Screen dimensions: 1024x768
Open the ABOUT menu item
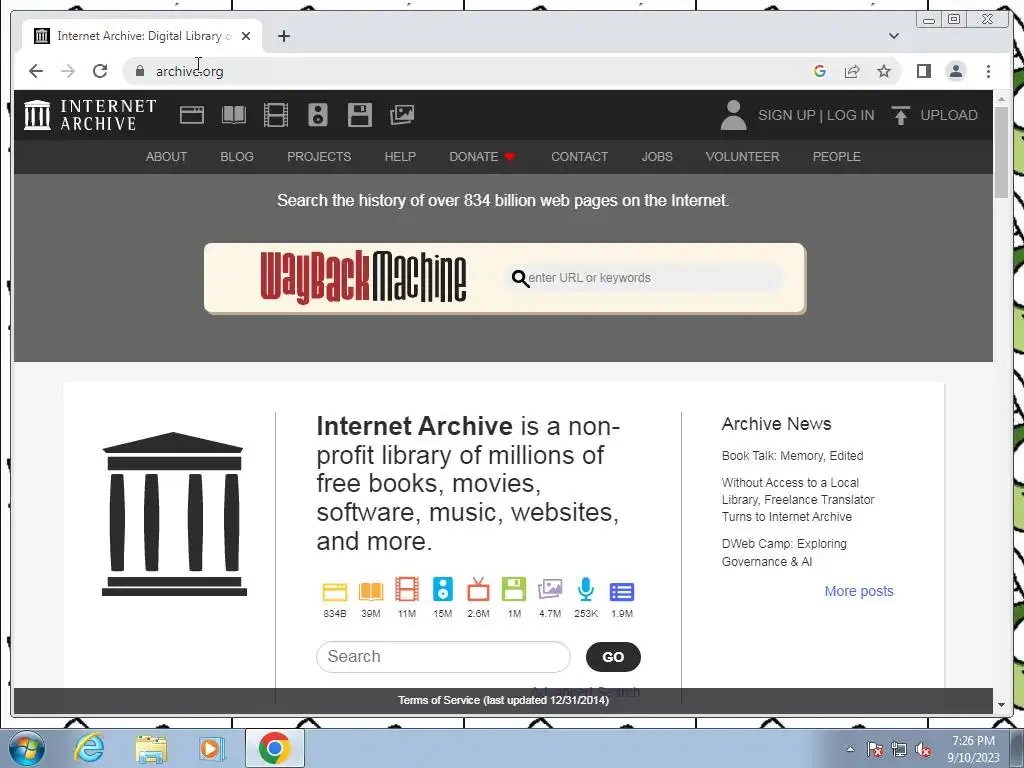coord(167,157)
